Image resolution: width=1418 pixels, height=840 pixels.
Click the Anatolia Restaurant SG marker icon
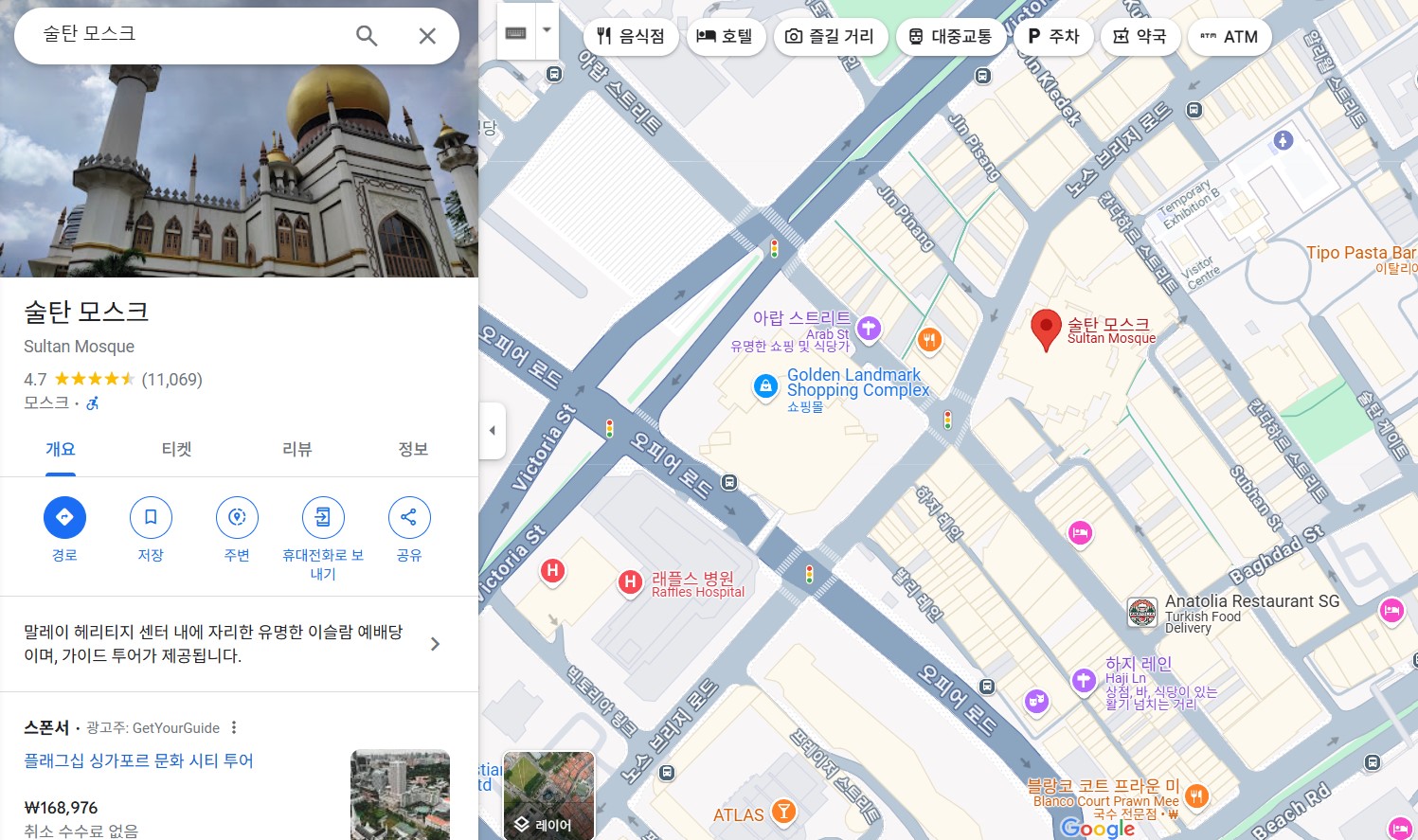point(1142,613)
